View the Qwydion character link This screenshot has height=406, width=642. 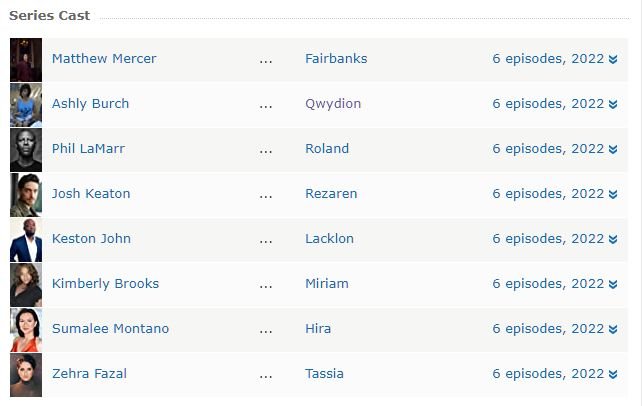(x=333, y=103)
